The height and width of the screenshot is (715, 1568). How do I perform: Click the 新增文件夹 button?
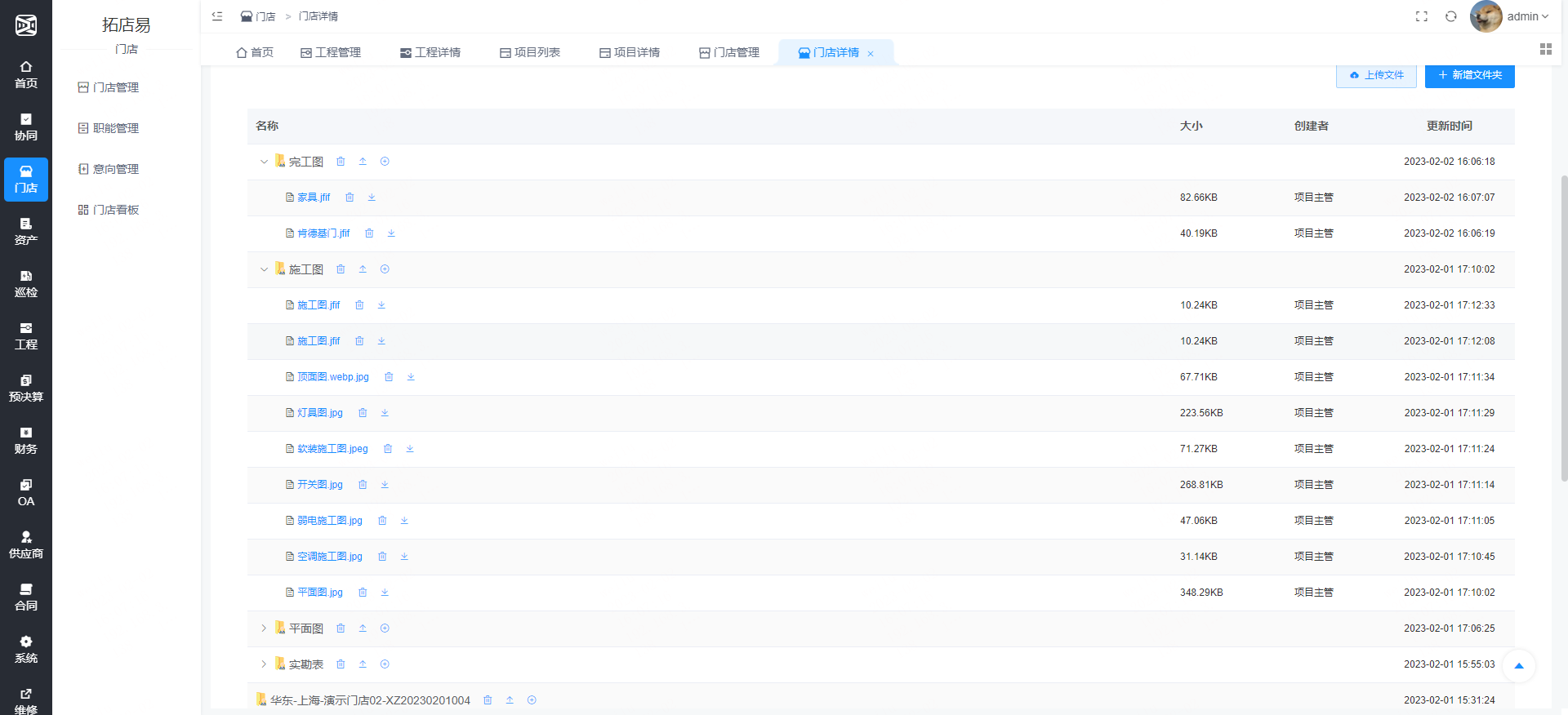1469,75
